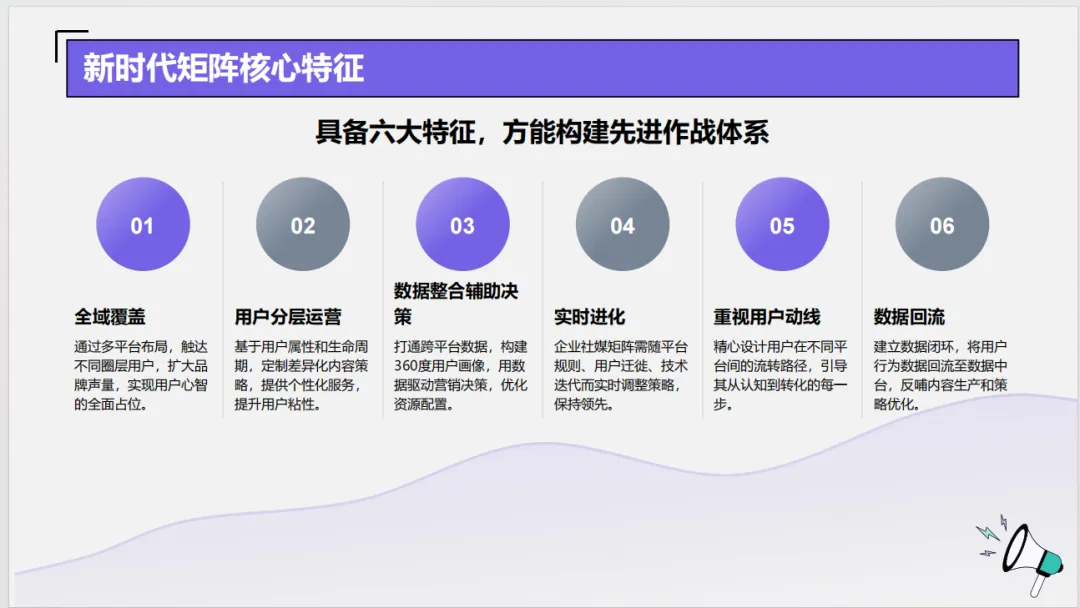Select the heading 重视用户动线
Screen dimensions: 1080x608
click(767, 317)
